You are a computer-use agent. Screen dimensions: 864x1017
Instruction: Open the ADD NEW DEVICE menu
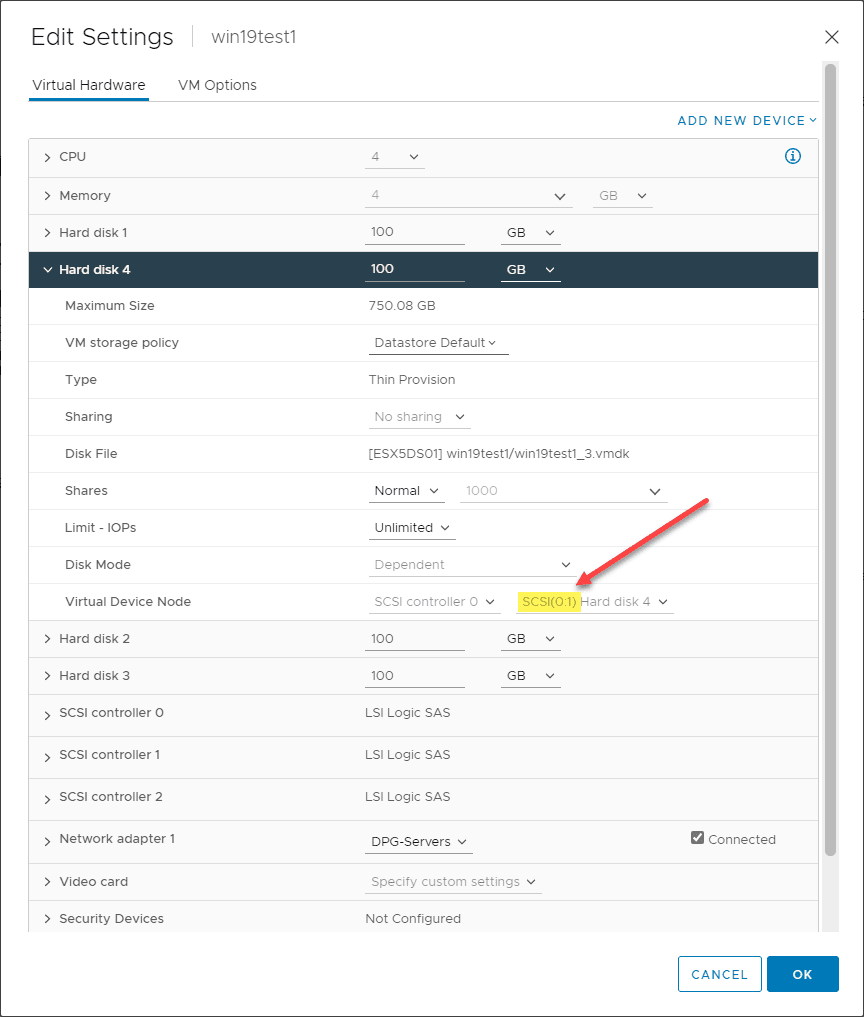(x=747, y=121)
